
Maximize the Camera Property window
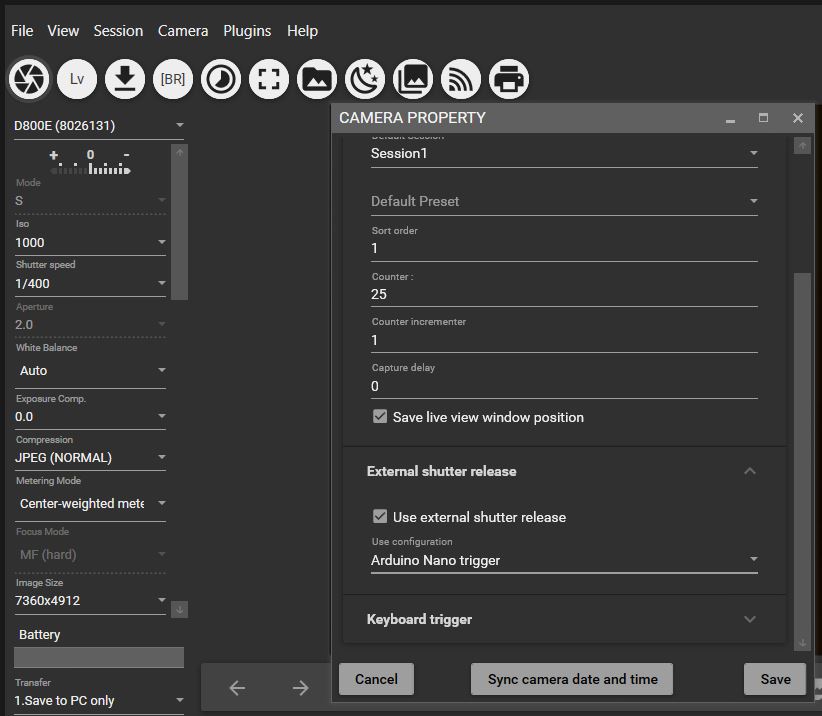click(x=763, y=118)
